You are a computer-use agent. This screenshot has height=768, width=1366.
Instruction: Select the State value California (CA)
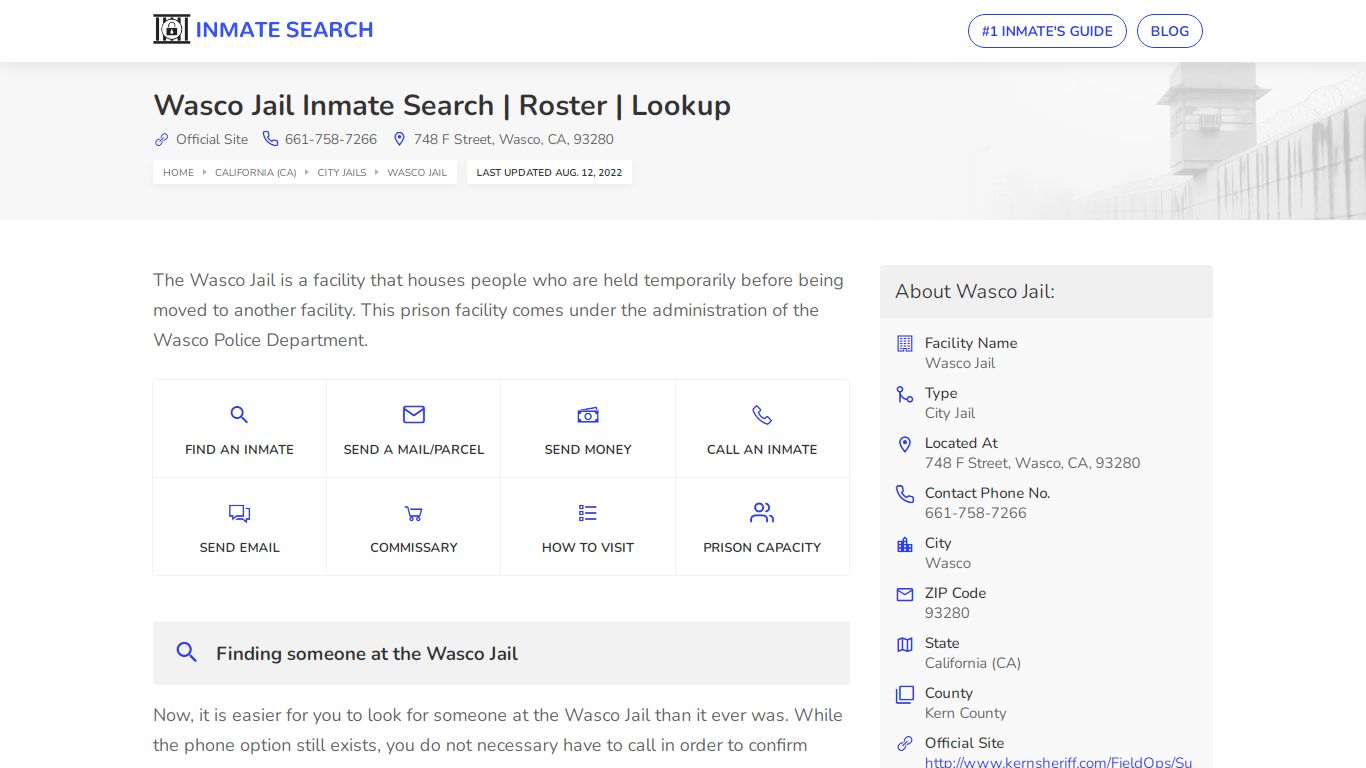pyautogui.click(x=973, y=663)
